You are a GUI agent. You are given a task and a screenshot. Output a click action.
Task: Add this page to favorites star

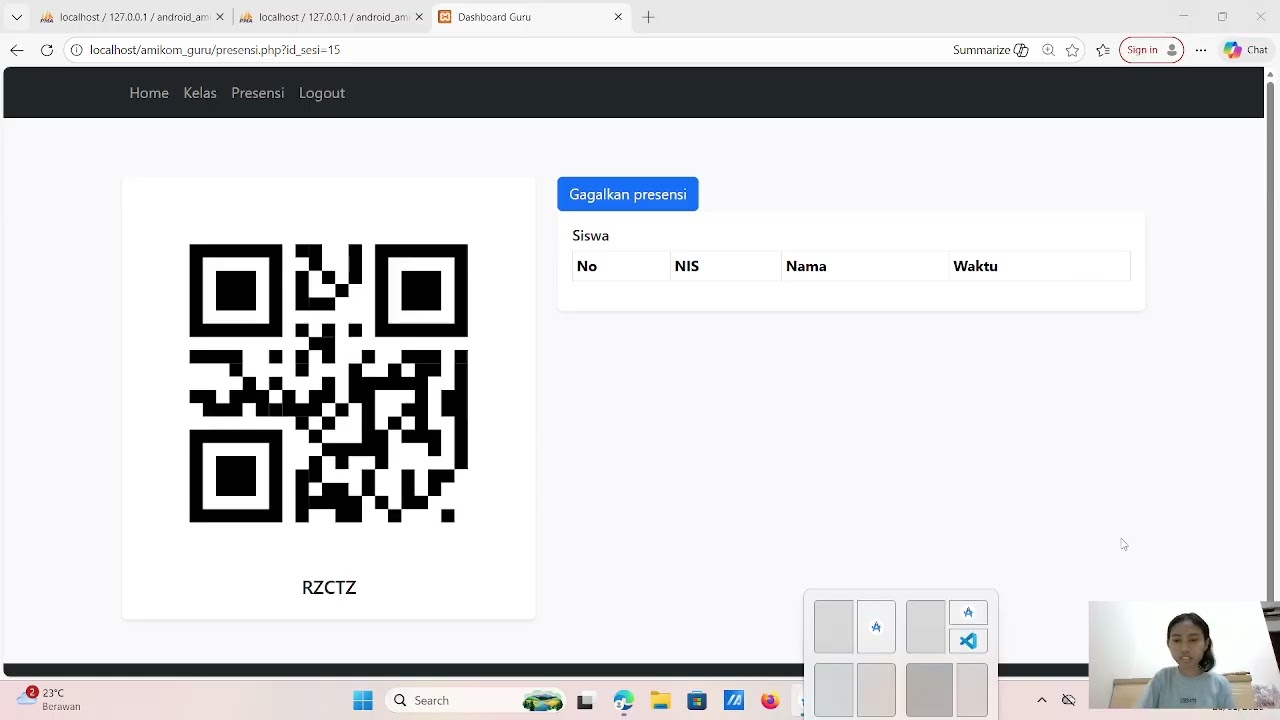(x=1073, y=50)
